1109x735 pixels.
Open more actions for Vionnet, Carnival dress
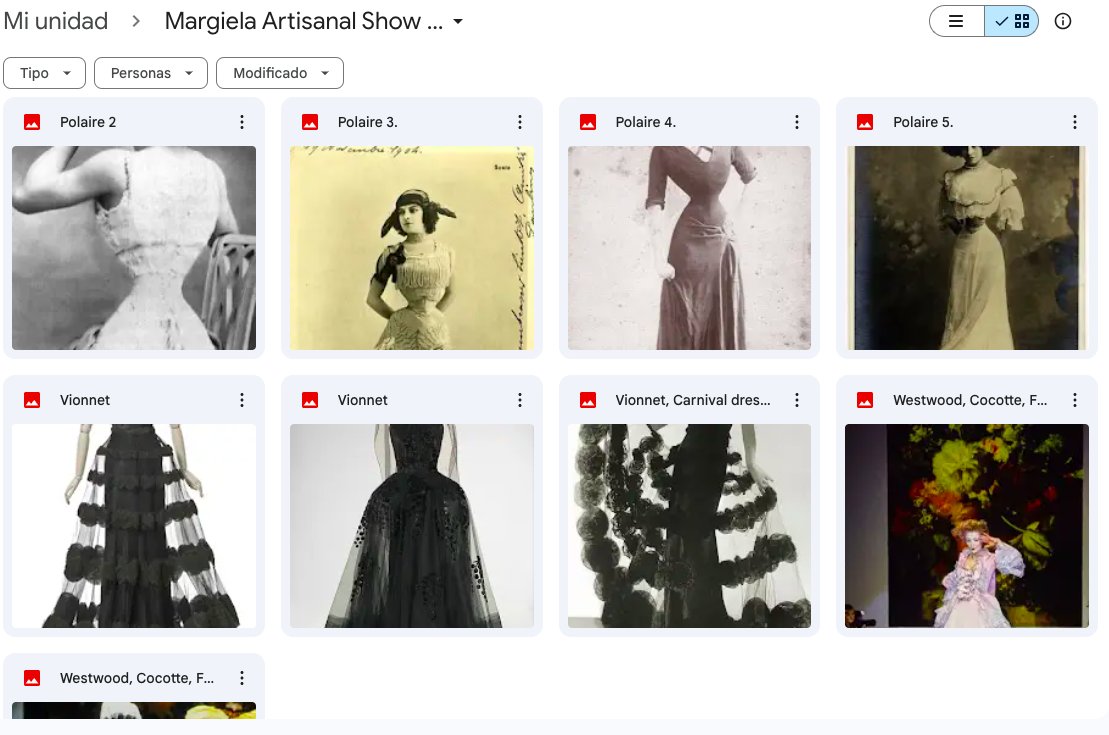click(x=797, y=400)
